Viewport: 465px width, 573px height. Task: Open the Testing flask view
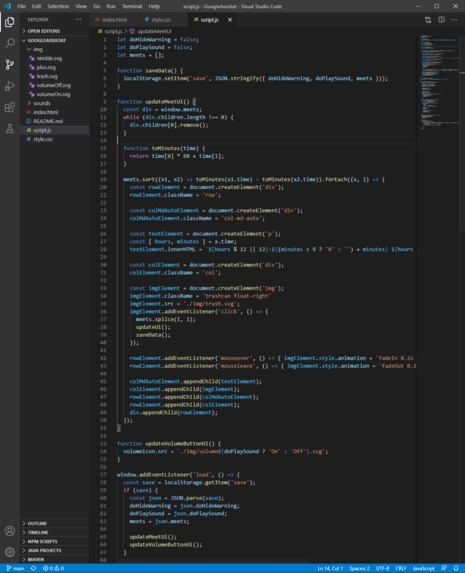pos(10,128)
